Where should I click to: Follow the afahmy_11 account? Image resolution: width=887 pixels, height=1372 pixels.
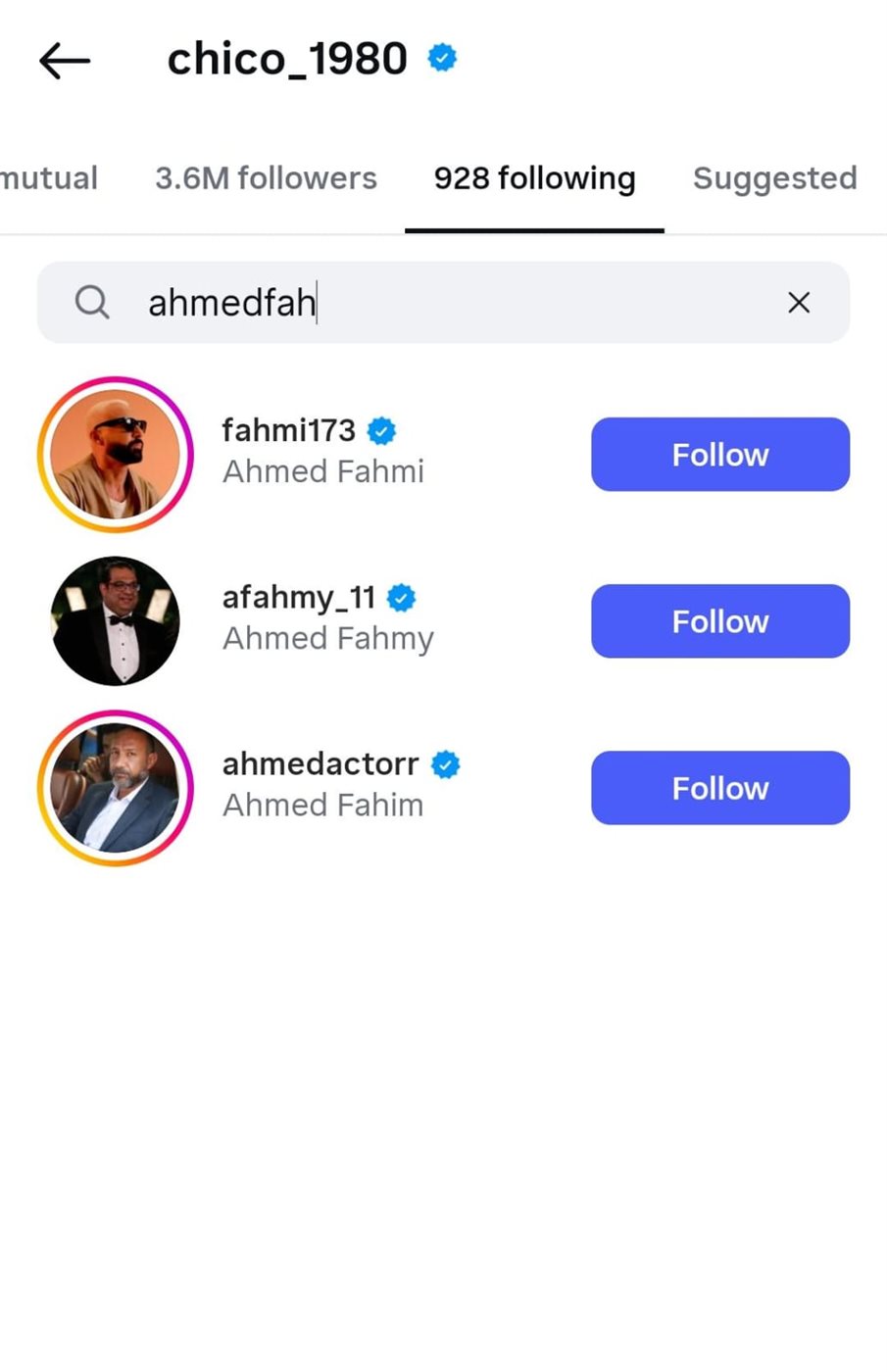[x=720, y=621]
